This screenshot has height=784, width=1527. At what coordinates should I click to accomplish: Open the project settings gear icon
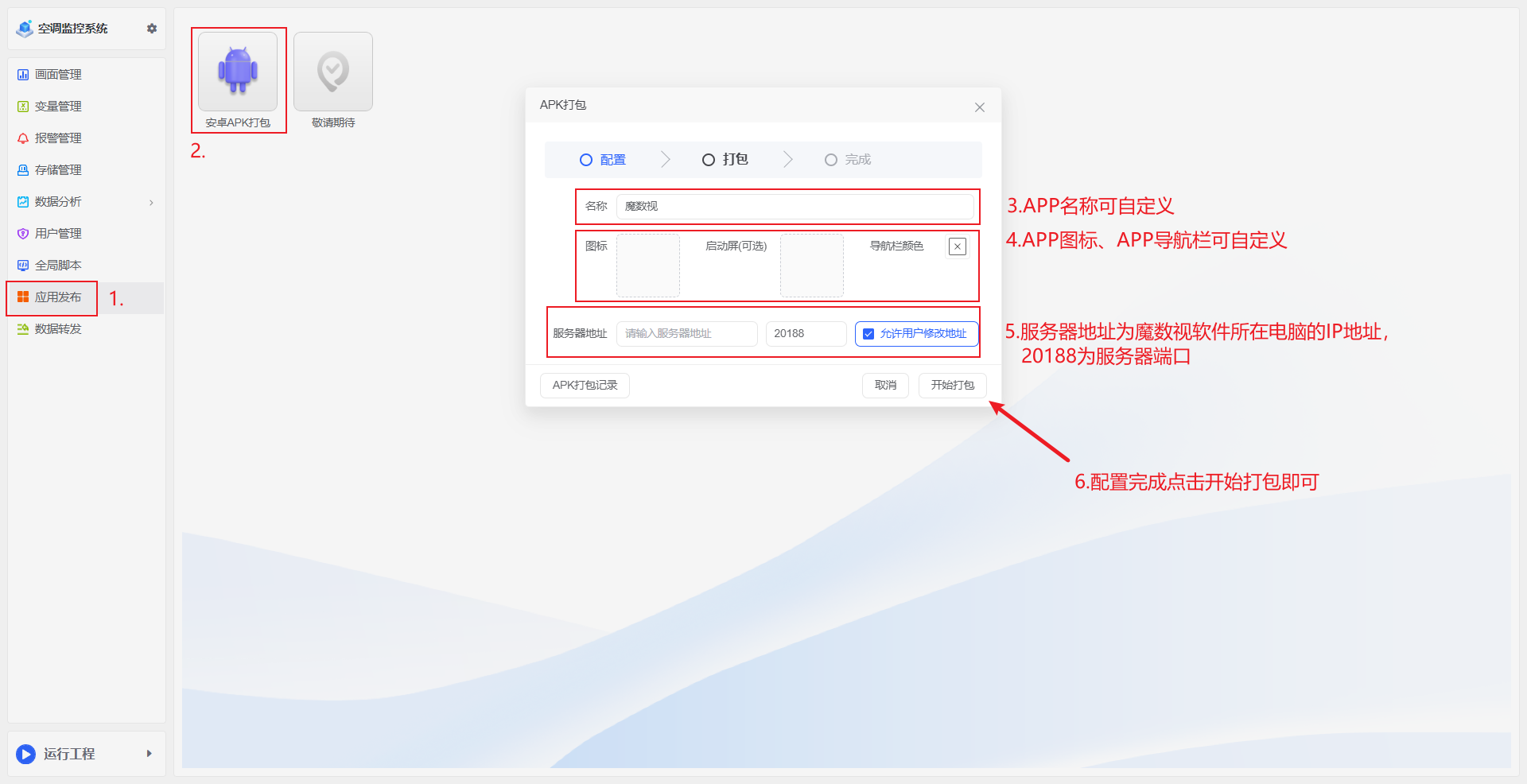tap(151, 28)
